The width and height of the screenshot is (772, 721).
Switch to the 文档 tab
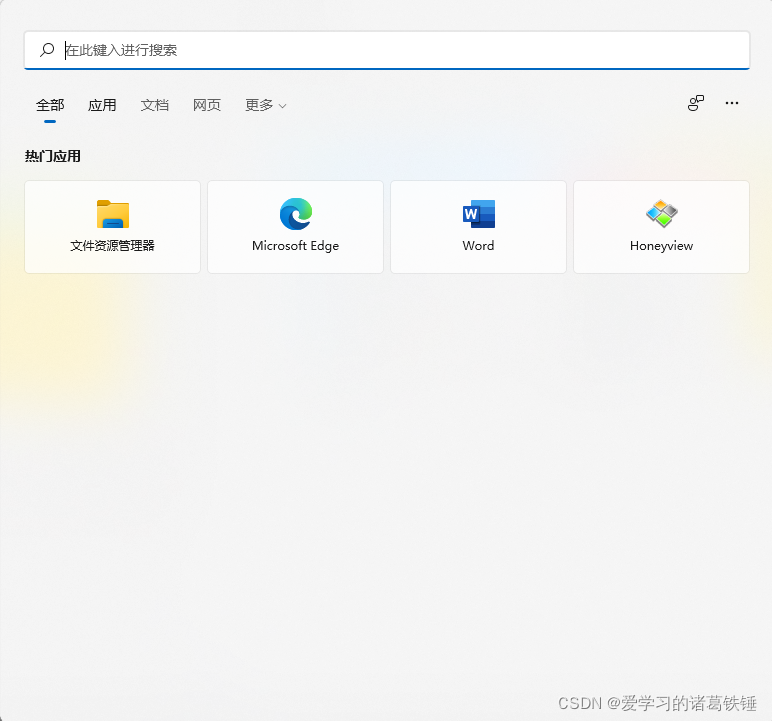tap(155, 105)
